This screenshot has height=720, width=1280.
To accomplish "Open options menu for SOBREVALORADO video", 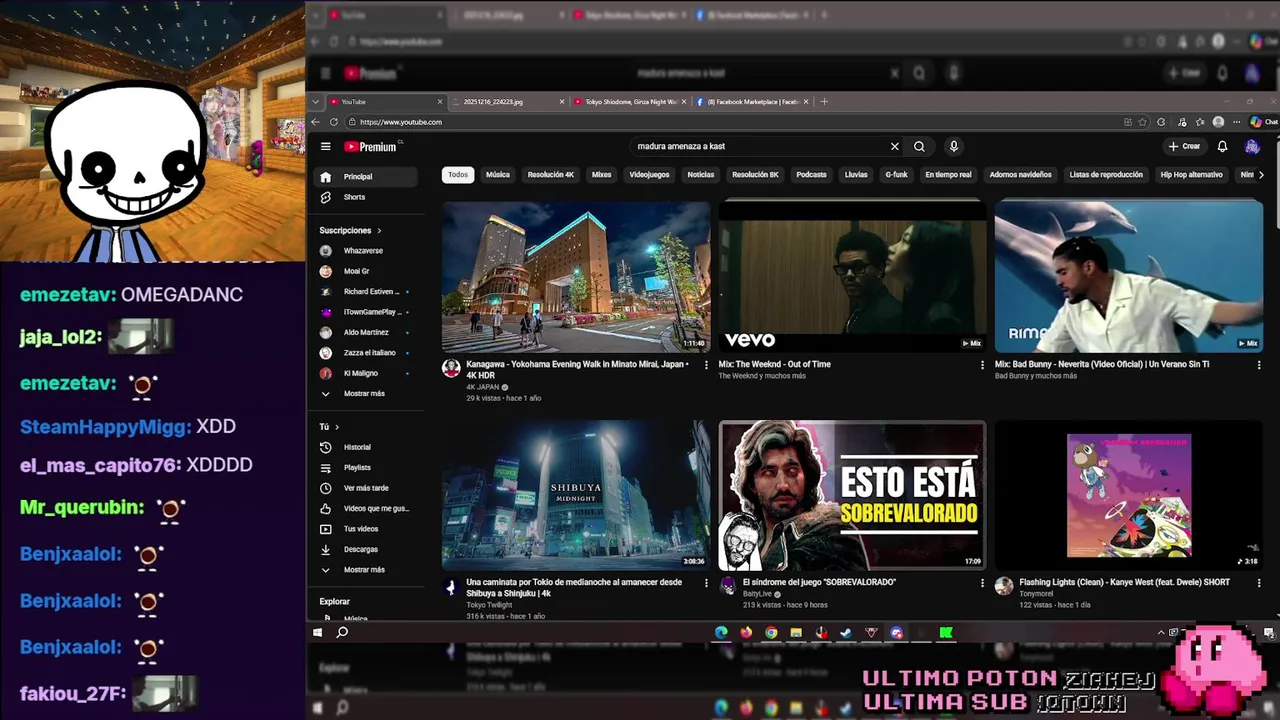I will click(x=982, y=583).
